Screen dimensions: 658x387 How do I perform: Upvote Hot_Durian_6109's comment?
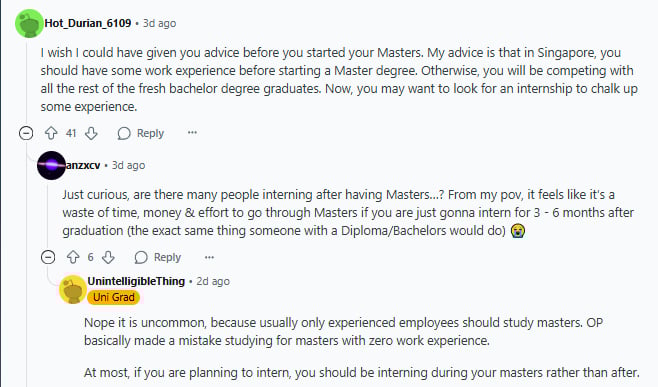pos(51,133)
